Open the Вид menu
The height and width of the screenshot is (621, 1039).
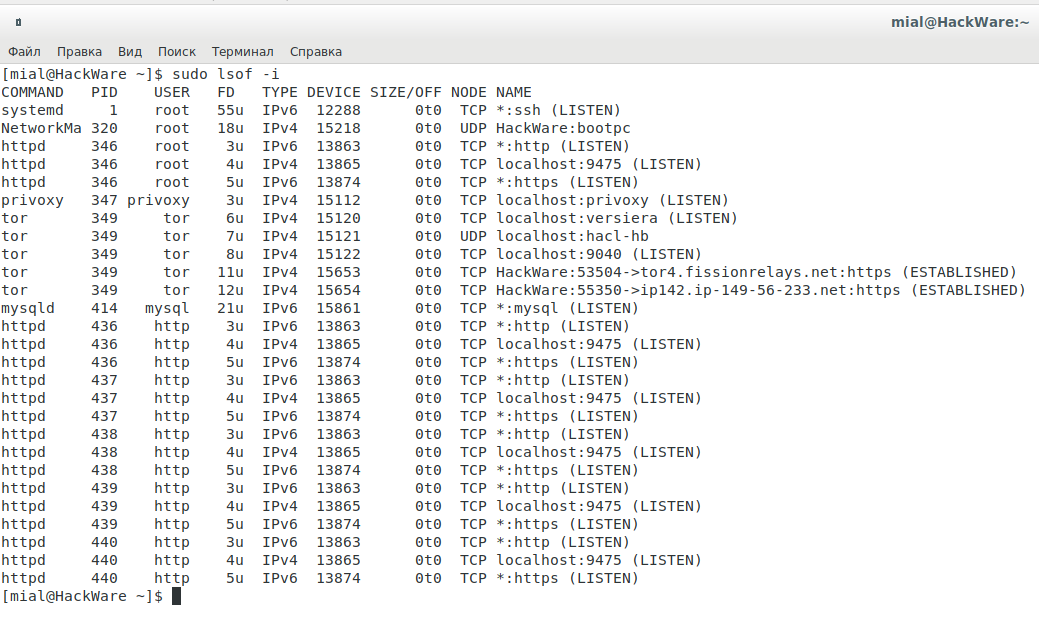[130, 51]
